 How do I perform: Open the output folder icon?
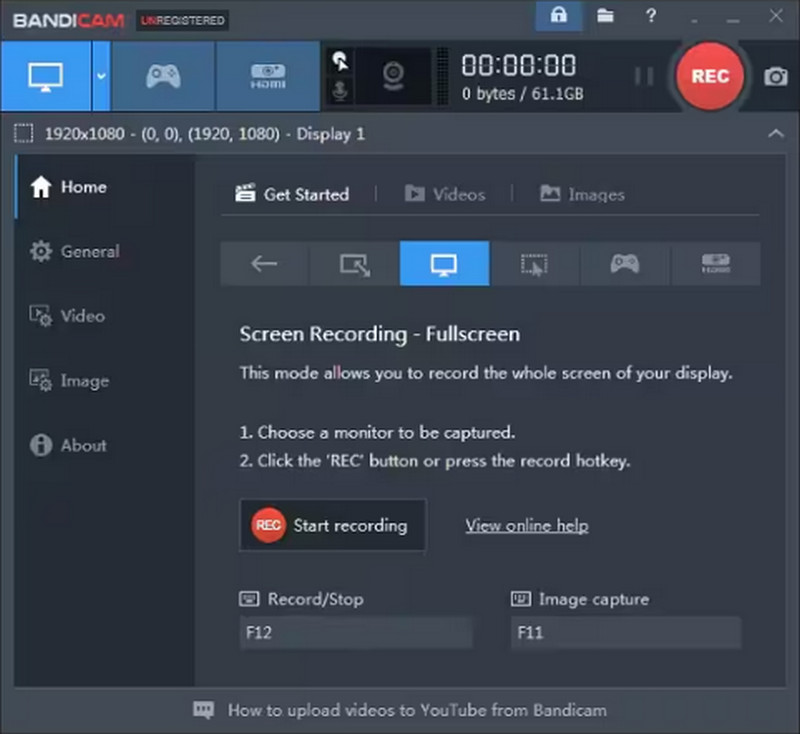pyautogui.click(x=604, y=16)
